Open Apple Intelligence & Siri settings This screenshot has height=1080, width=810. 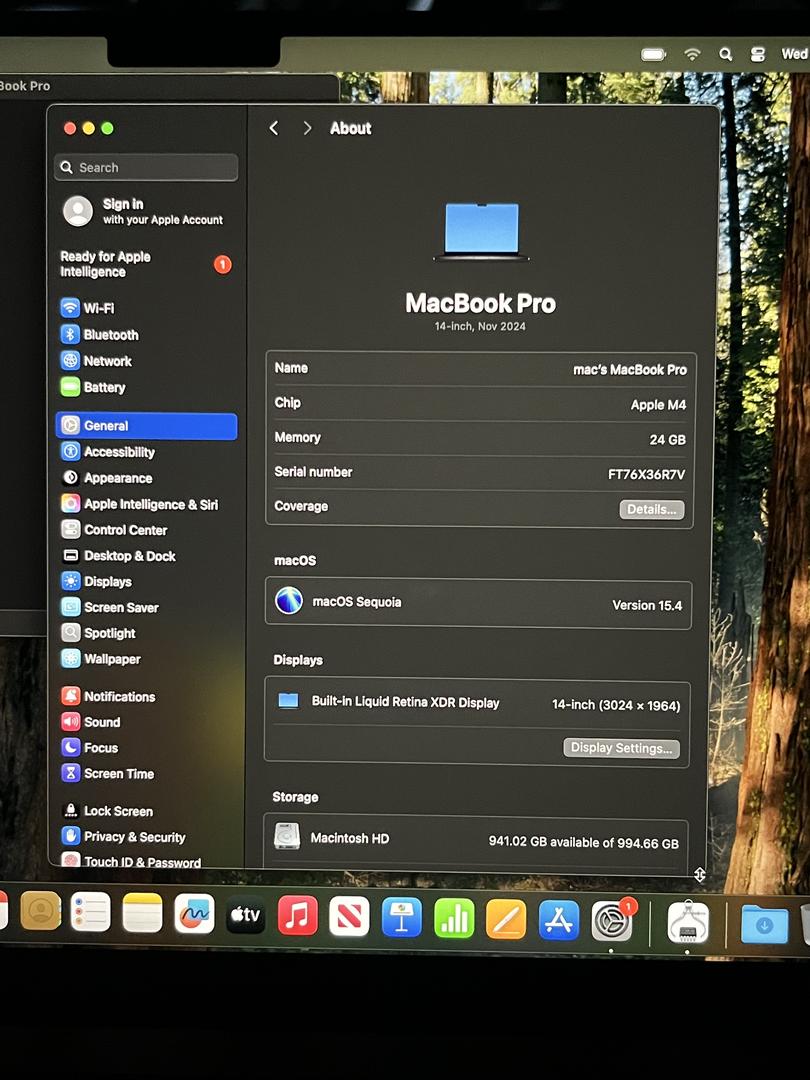140,504
